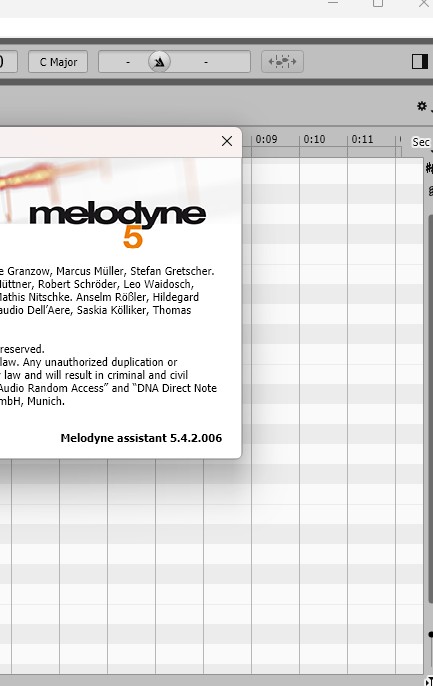Click the left dash field of the tempo box
Screen dimensions: 433x686
point(128,62)
